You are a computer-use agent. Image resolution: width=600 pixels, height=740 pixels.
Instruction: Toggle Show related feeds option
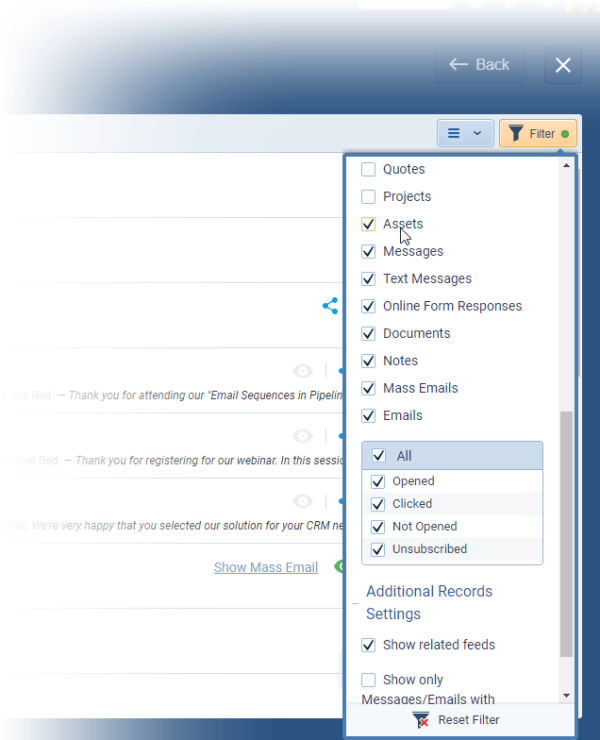(x=369, y=645)
